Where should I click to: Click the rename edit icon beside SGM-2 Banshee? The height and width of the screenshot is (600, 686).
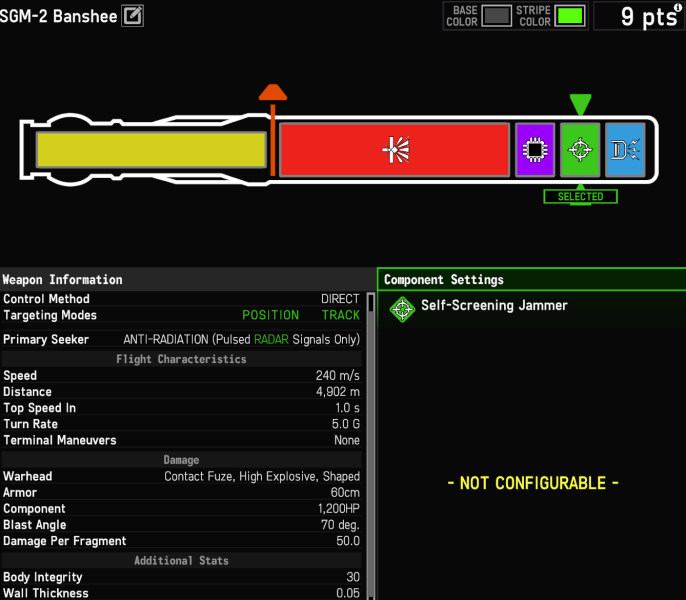[x=133, y=16]
